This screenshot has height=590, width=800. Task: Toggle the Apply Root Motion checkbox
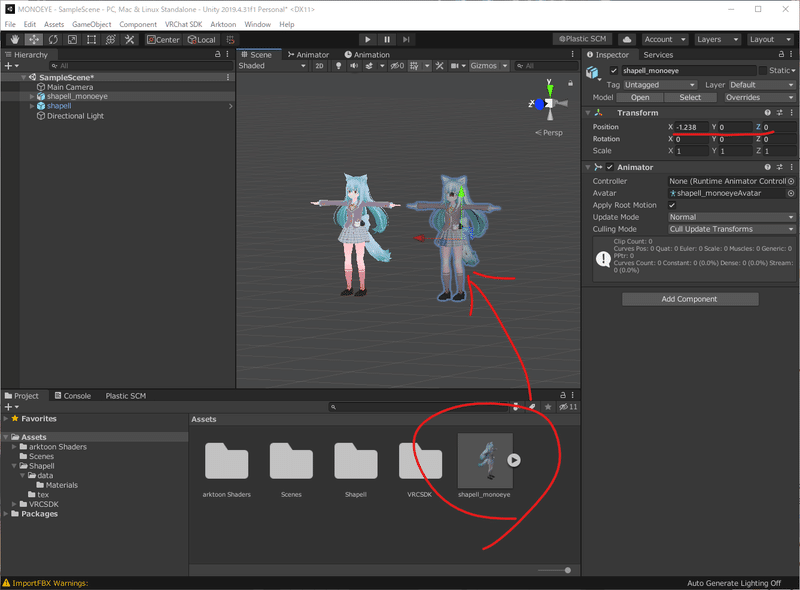pyautogui.click(x=672, y=205)
